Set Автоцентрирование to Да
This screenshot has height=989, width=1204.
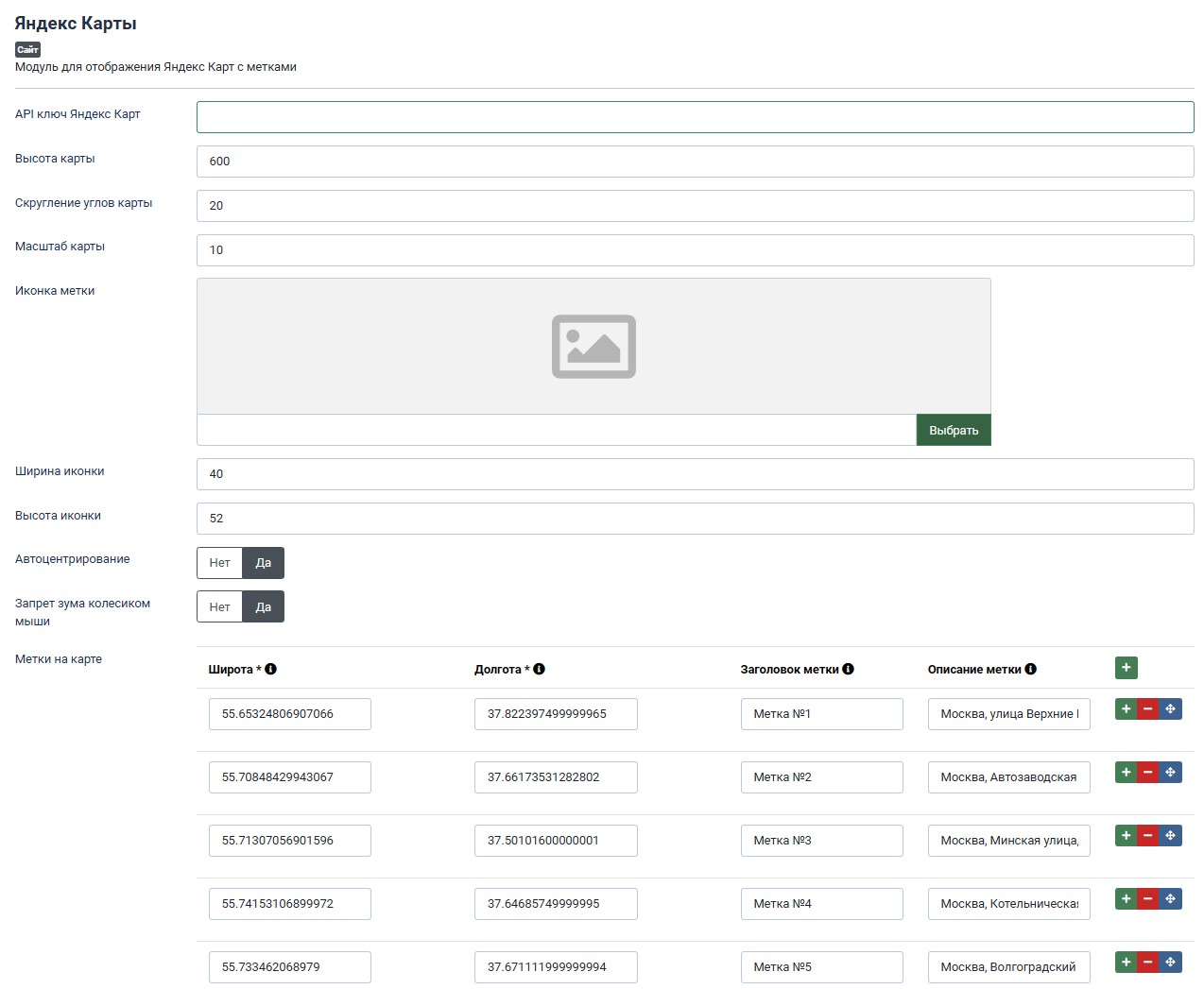pyautogui.click(x=264, y=563)
